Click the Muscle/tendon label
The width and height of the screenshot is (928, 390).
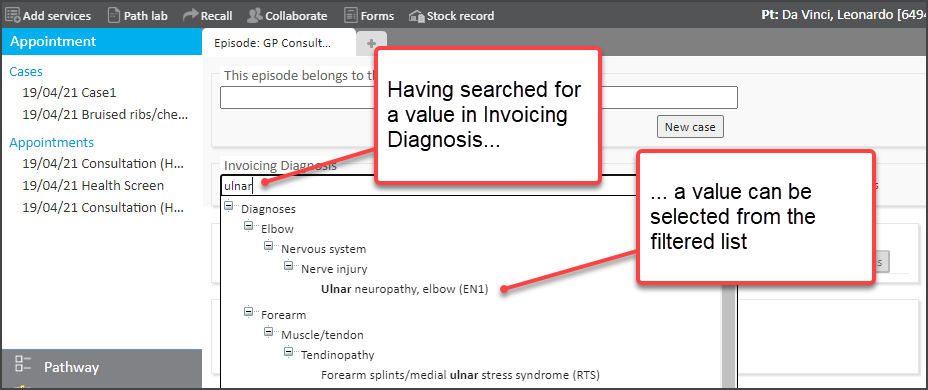tap(323, 335)
